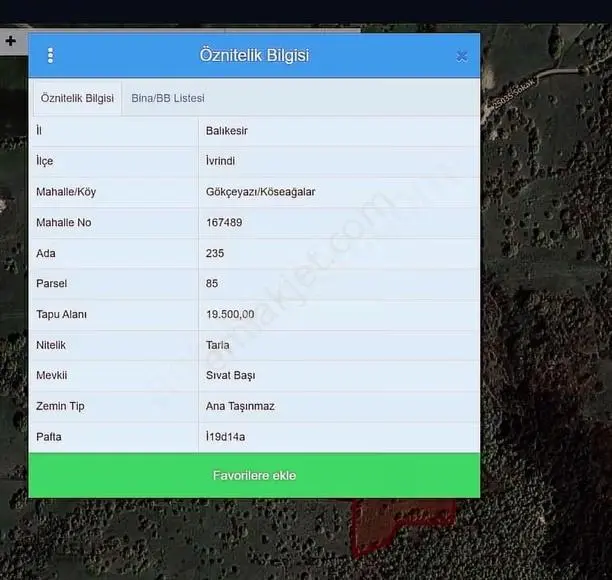Viewport: 612px width, 580px height.
Task: Click the Parsel value 85
Action: coord(212,283)
